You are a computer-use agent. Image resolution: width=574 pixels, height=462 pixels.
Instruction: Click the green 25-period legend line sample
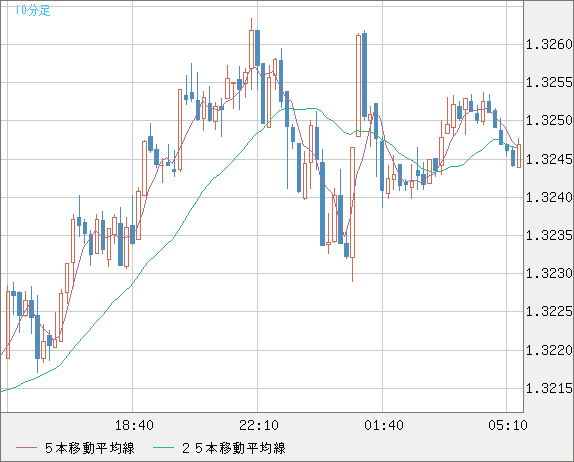coord(163,448)
